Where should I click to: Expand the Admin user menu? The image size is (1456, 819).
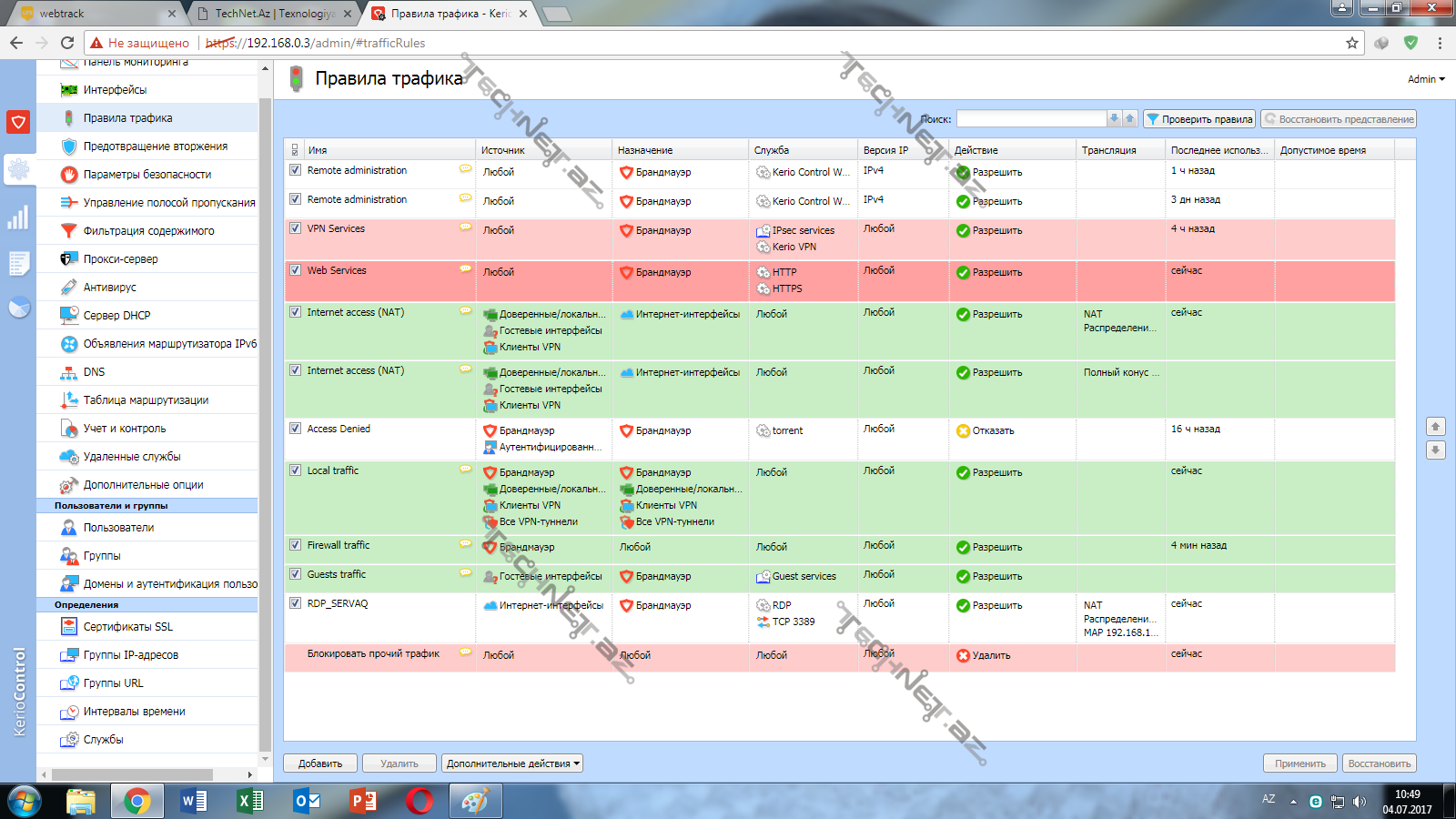(1425, 79)
